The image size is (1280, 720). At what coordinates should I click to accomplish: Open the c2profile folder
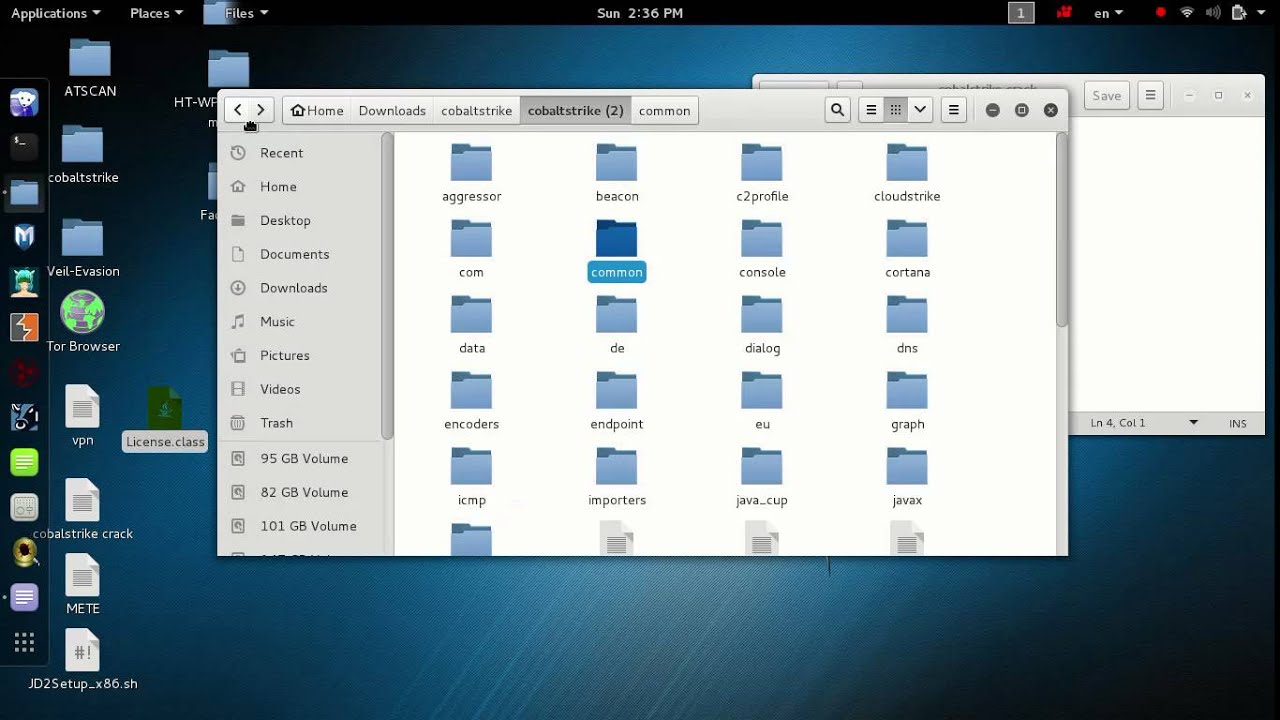762,173
